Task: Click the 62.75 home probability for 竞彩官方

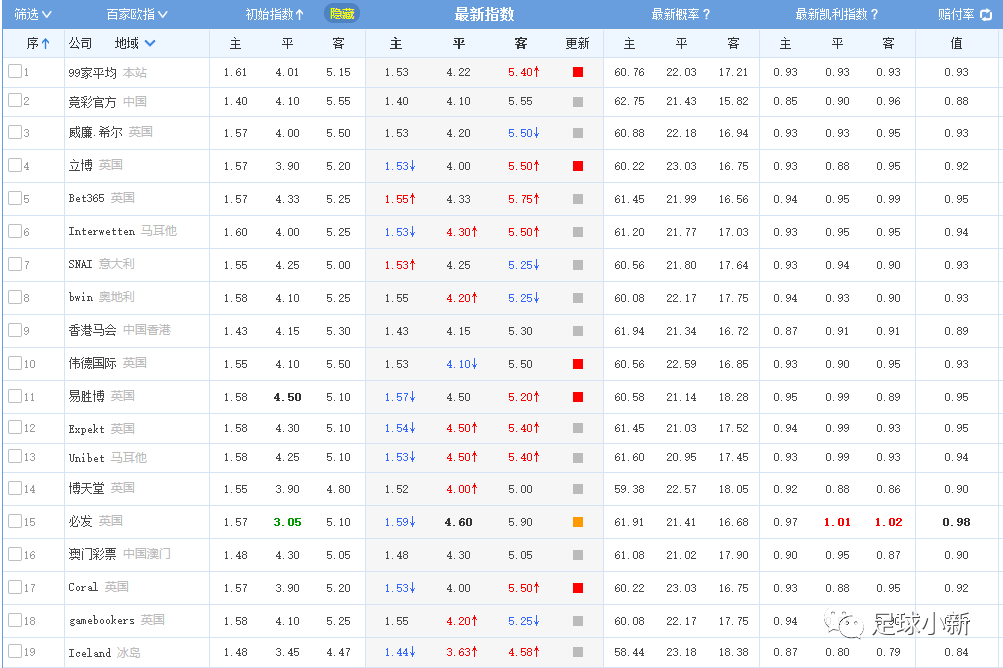Action: tap(629, 102)
